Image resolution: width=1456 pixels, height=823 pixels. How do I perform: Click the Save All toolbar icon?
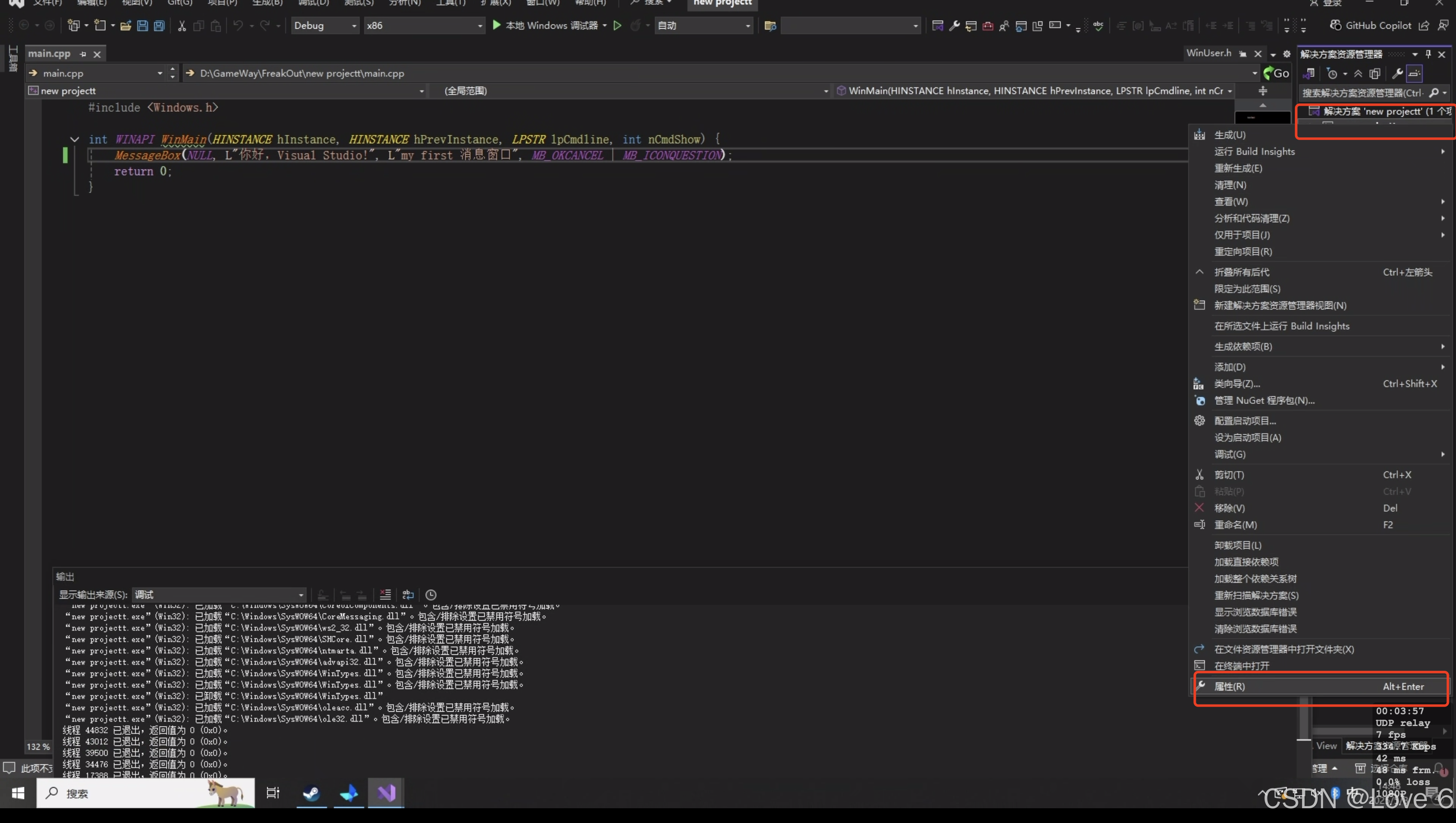tap(159, 25)
